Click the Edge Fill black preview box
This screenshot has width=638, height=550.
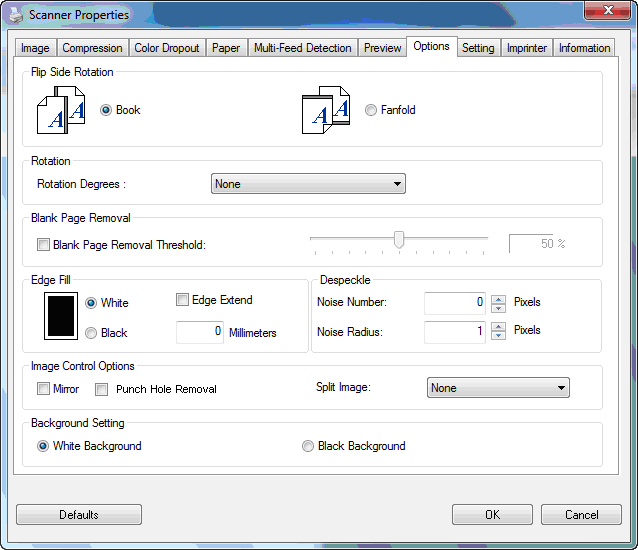(x=61, y=316)
